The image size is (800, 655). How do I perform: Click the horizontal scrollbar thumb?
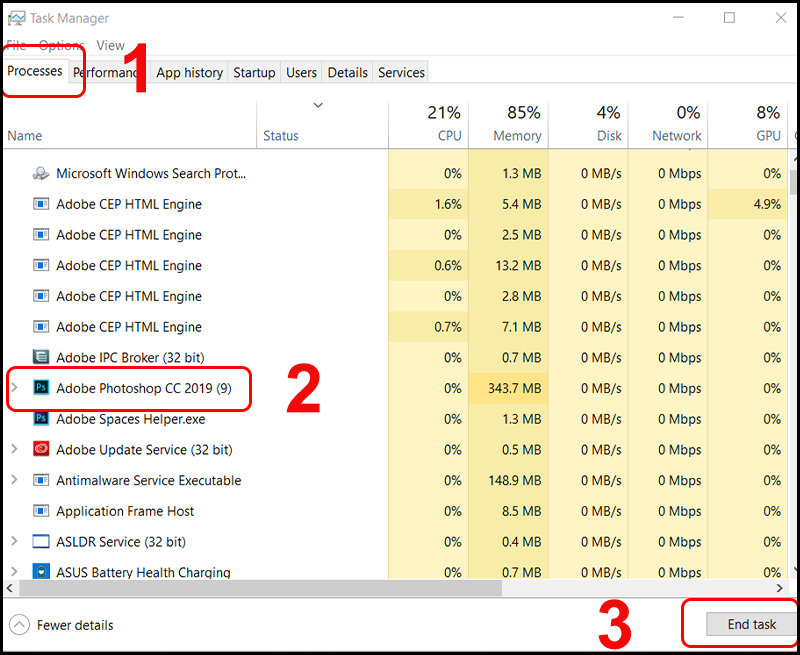coord(261,588)
